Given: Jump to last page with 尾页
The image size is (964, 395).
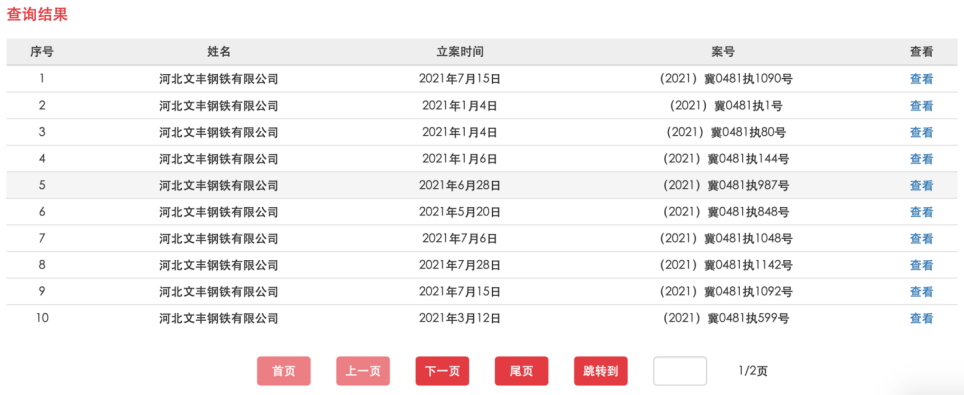Looking at the screenshot, I should (521, 371).
